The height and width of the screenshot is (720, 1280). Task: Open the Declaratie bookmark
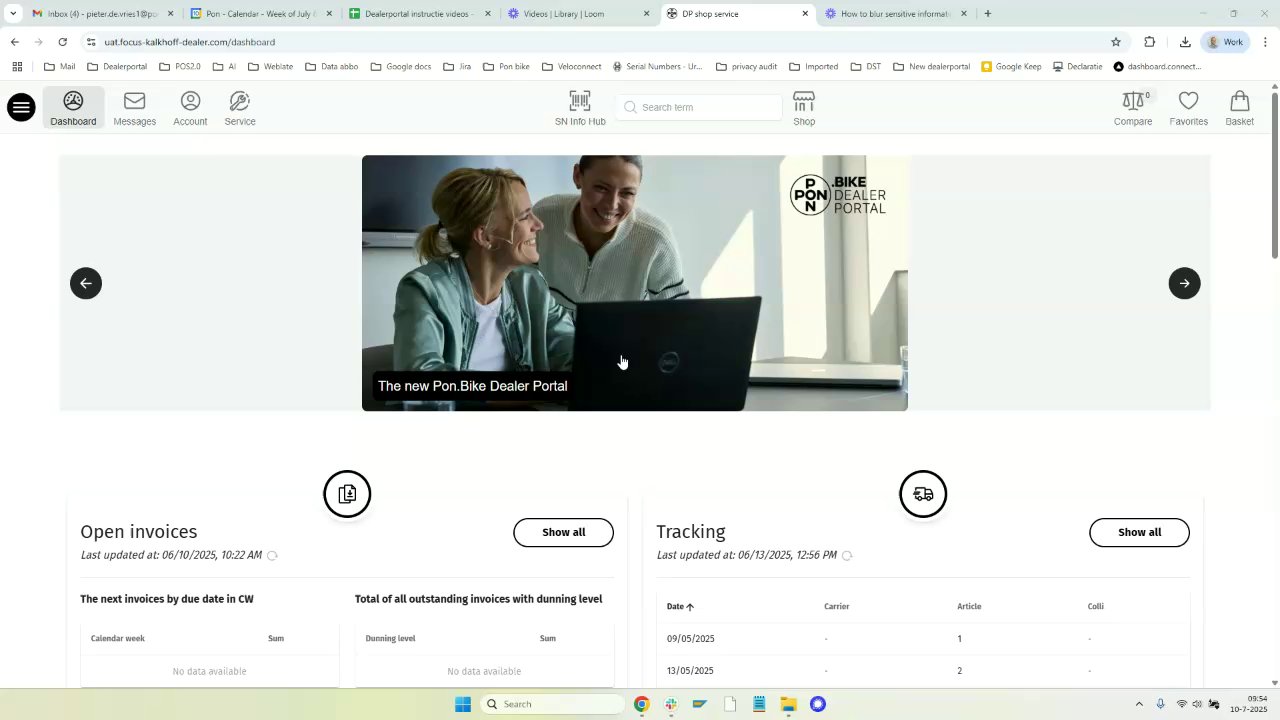pyautogui.click(x=1077, y=67)
